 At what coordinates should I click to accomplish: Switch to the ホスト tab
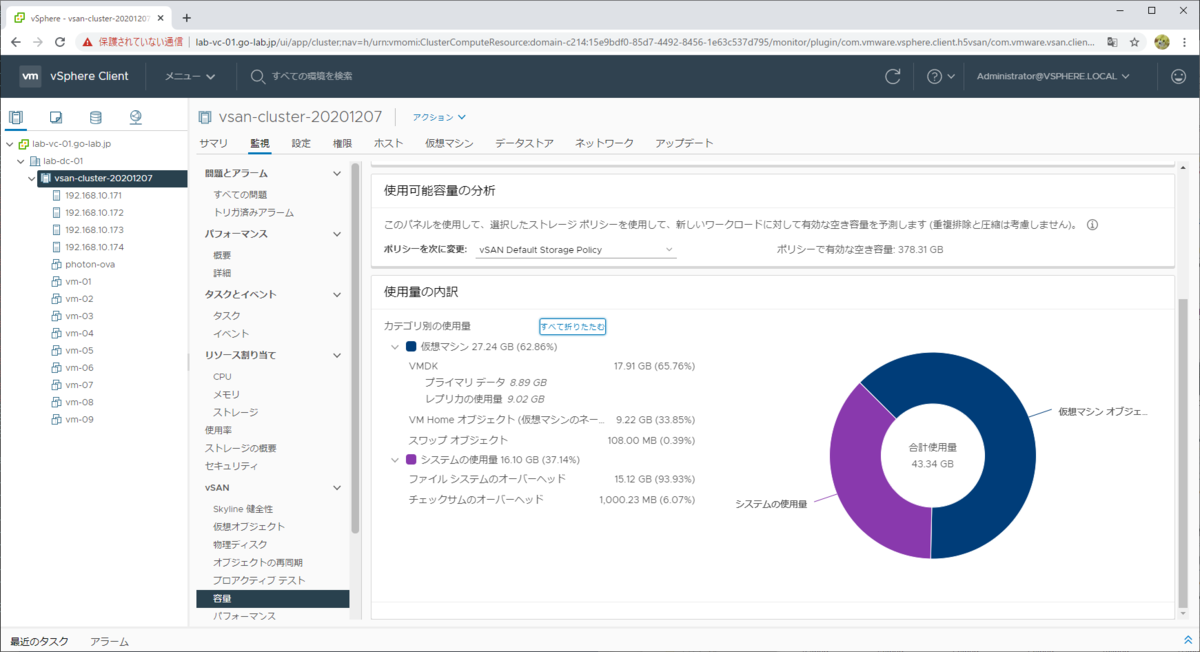coord(388,143)
